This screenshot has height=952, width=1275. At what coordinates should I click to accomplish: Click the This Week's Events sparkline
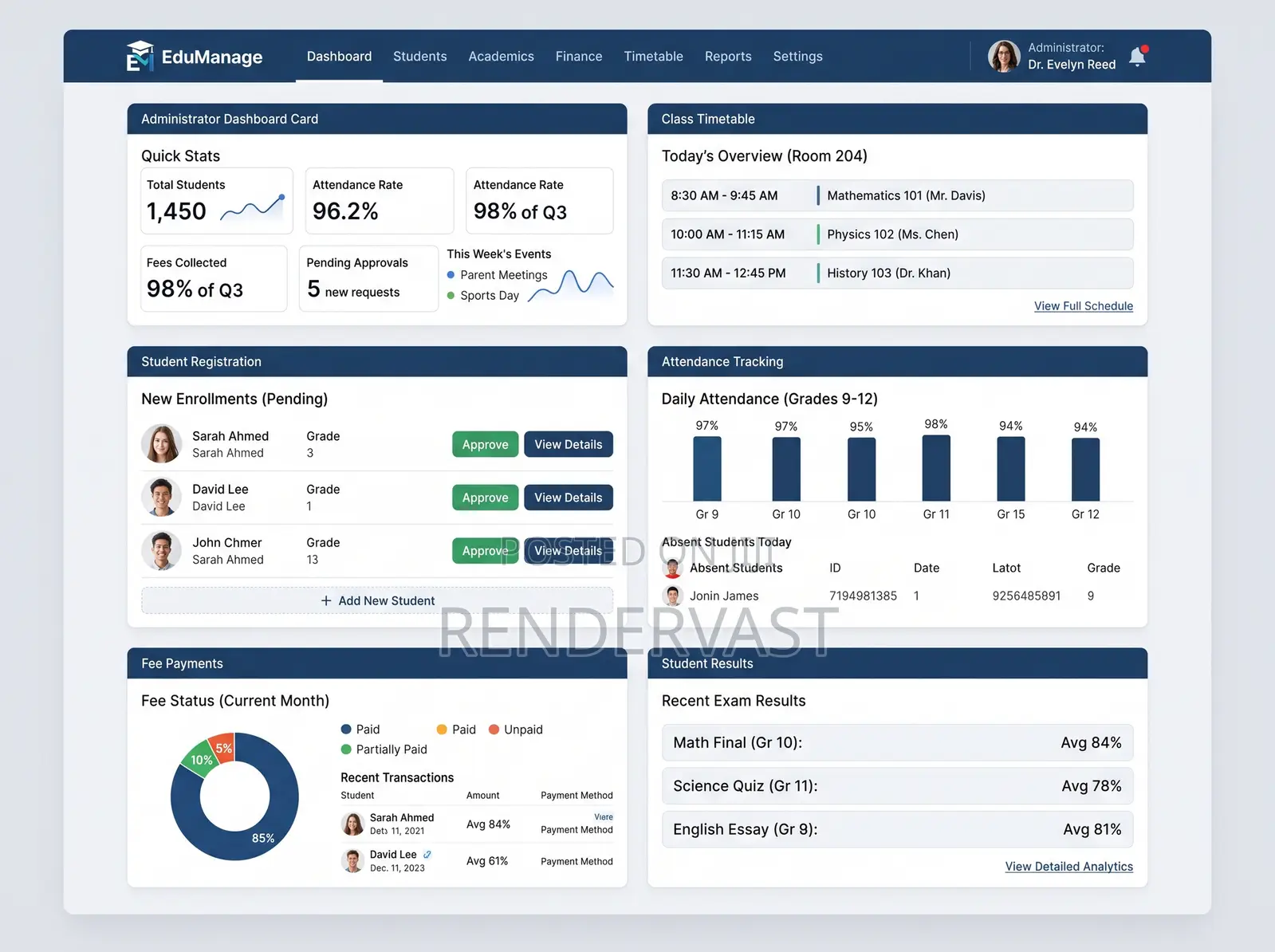[571, 286]
